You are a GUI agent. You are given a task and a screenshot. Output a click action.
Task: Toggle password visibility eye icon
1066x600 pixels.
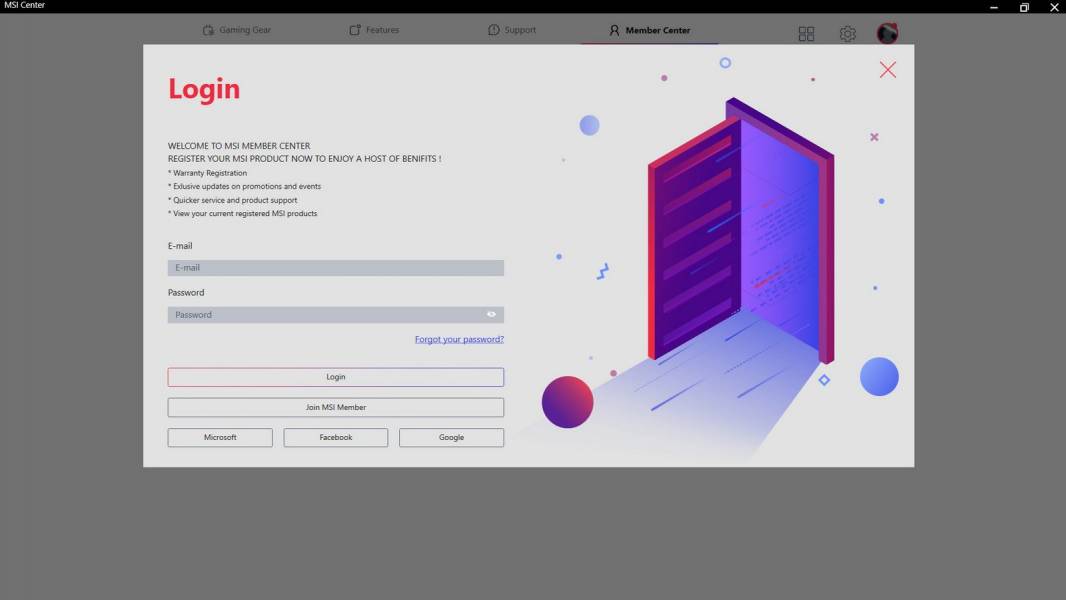(x=491, y=315)
